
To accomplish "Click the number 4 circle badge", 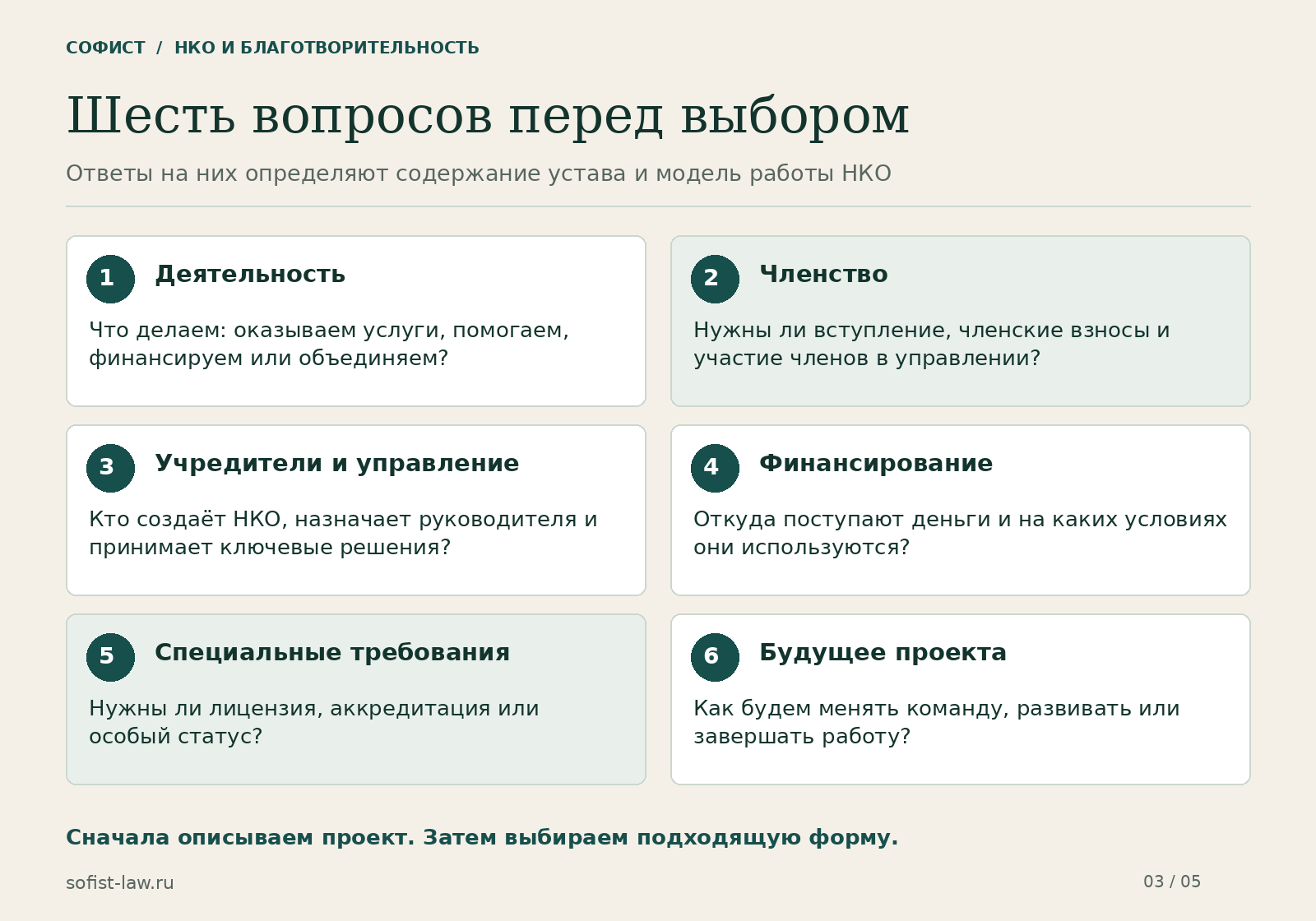I will (x=715, y=468).
